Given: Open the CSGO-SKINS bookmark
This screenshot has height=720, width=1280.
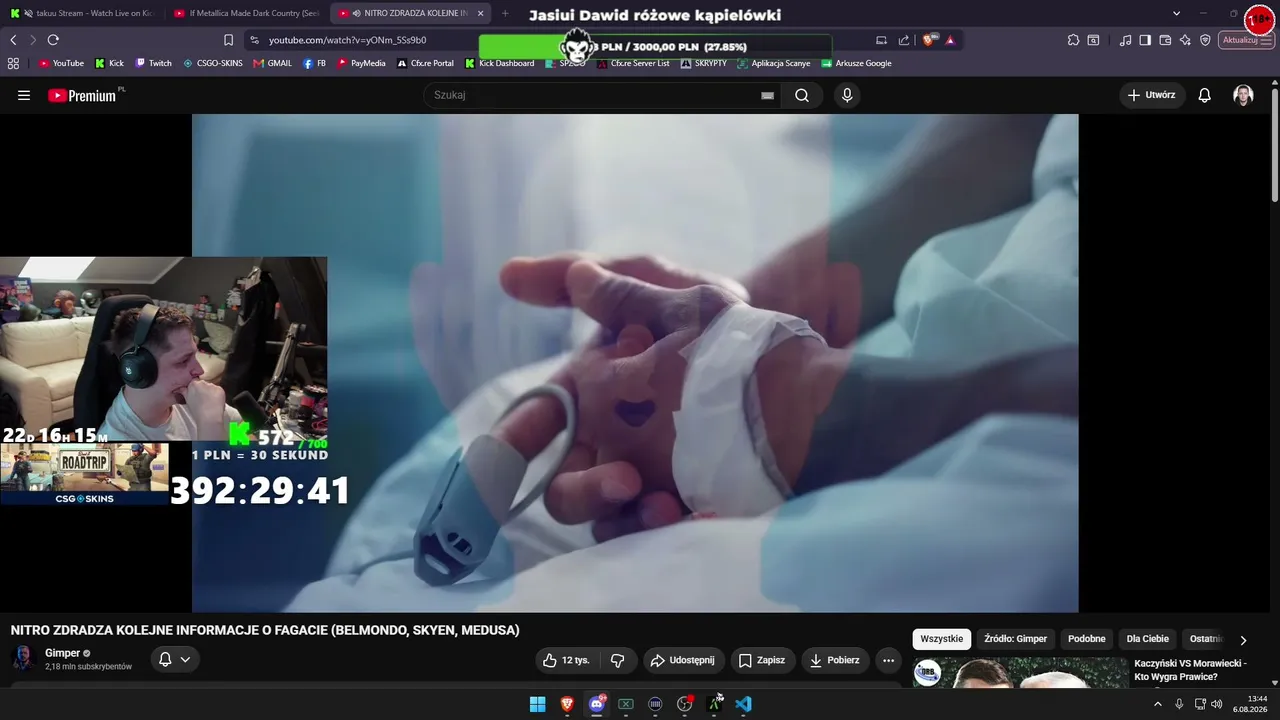Looking at the screenshot, I should click(x=213, y=63).
